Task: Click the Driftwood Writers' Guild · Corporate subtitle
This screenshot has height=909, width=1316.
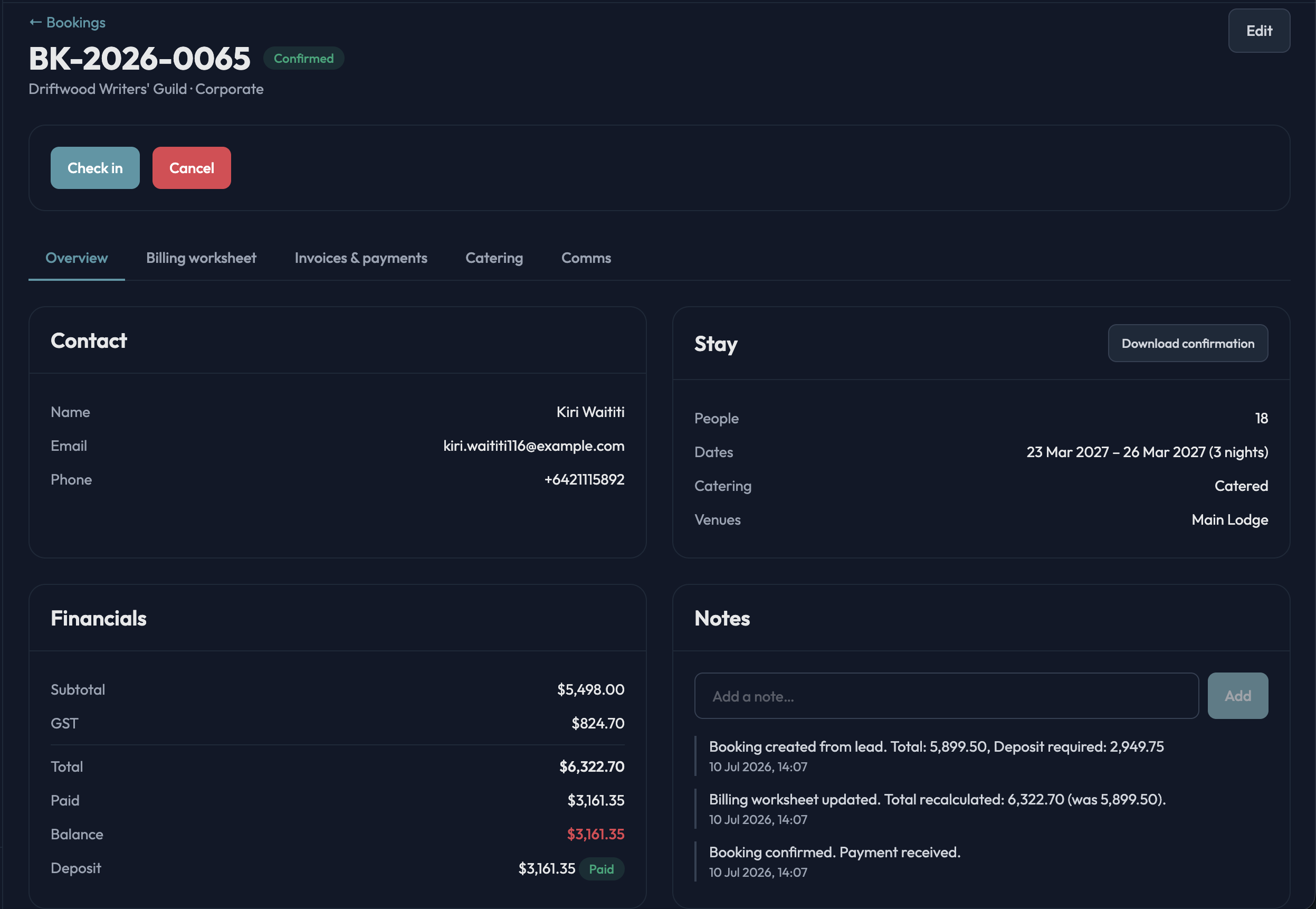Action: click(146, 89)
